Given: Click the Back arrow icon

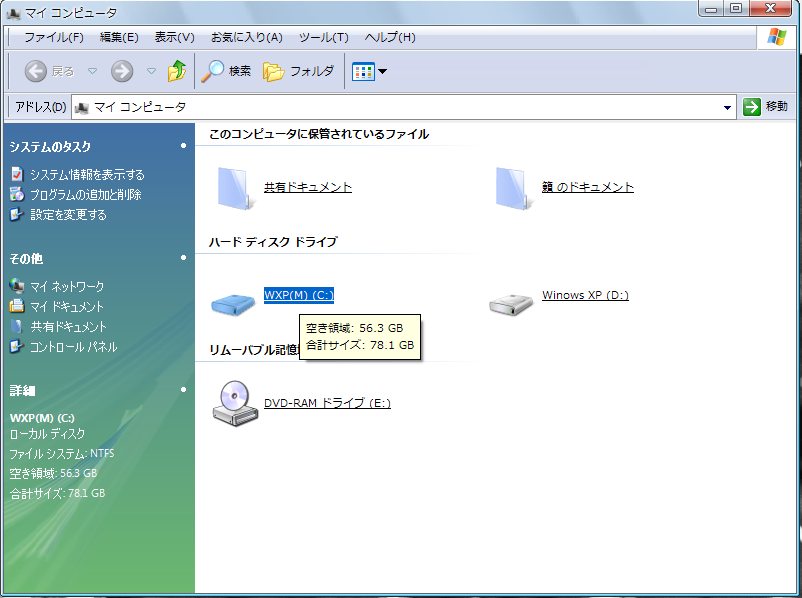Looking at the screenshot, I should coord(35,71).
